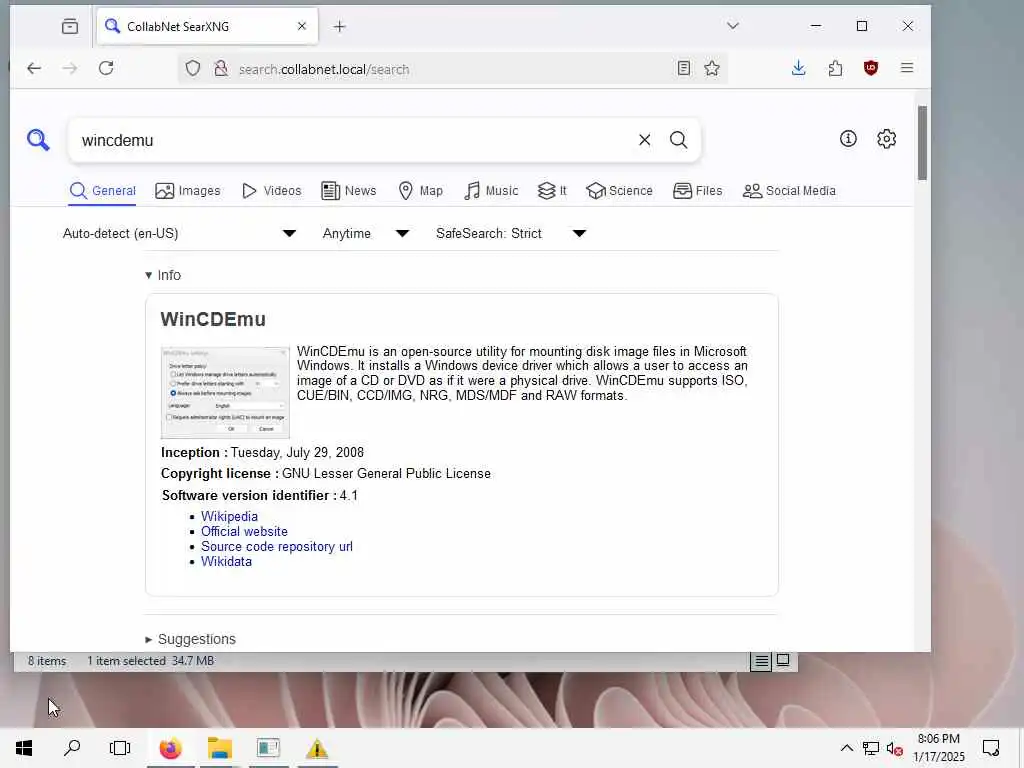Open the uBlock Origin extension icon
Image resolution: width=1024 pixels, height=768 pixels.
click(871, 68)
